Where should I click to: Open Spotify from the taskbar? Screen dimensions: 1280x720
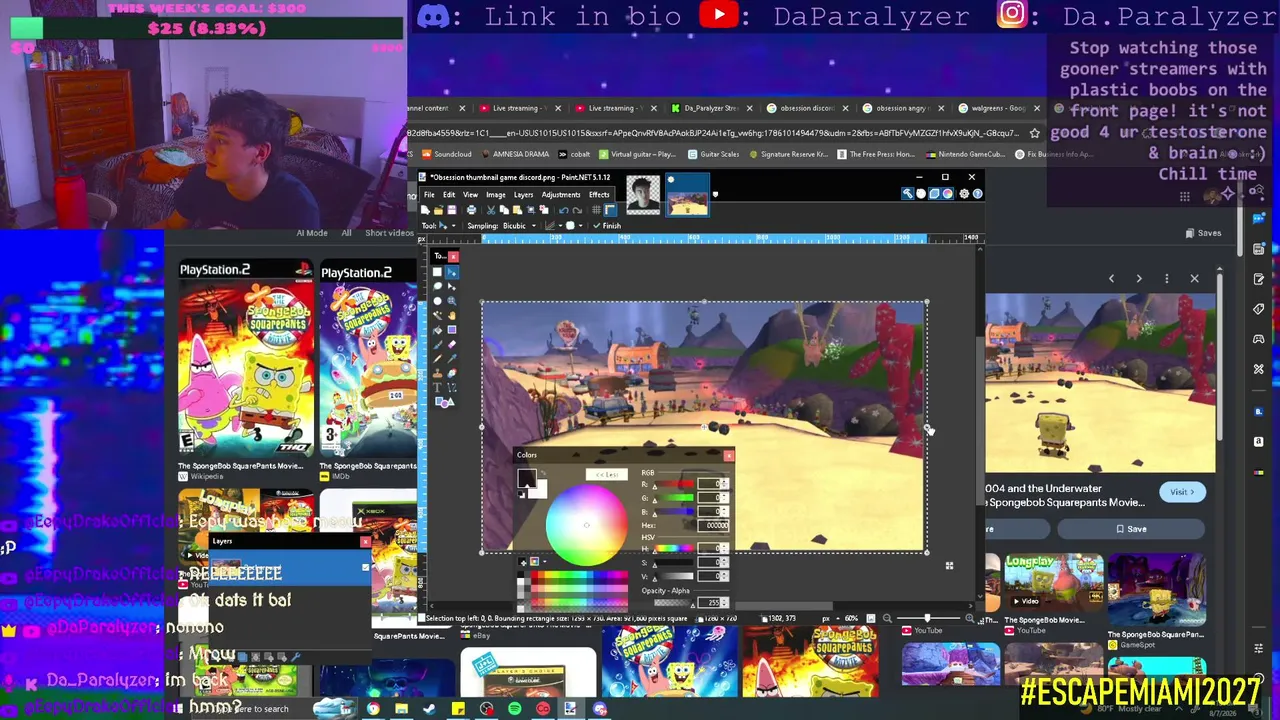click(514, 709)
